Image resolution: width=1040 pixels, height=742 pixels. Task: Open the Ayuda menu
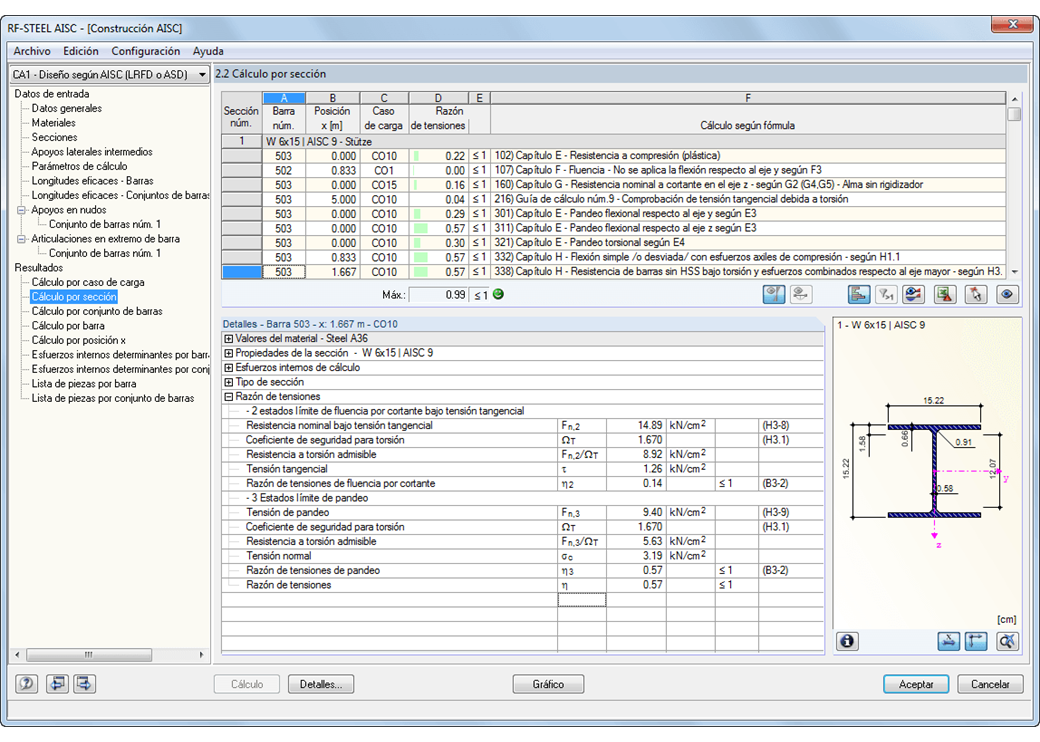(x=208, y=51)
